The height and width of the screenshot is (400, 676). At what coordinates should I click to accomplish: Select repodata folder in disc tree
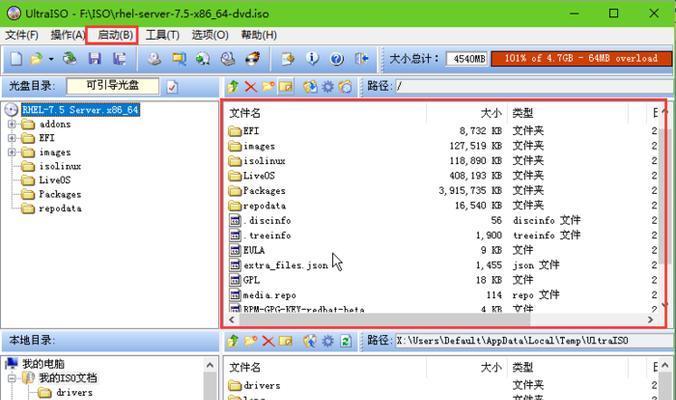pos(59,209)
